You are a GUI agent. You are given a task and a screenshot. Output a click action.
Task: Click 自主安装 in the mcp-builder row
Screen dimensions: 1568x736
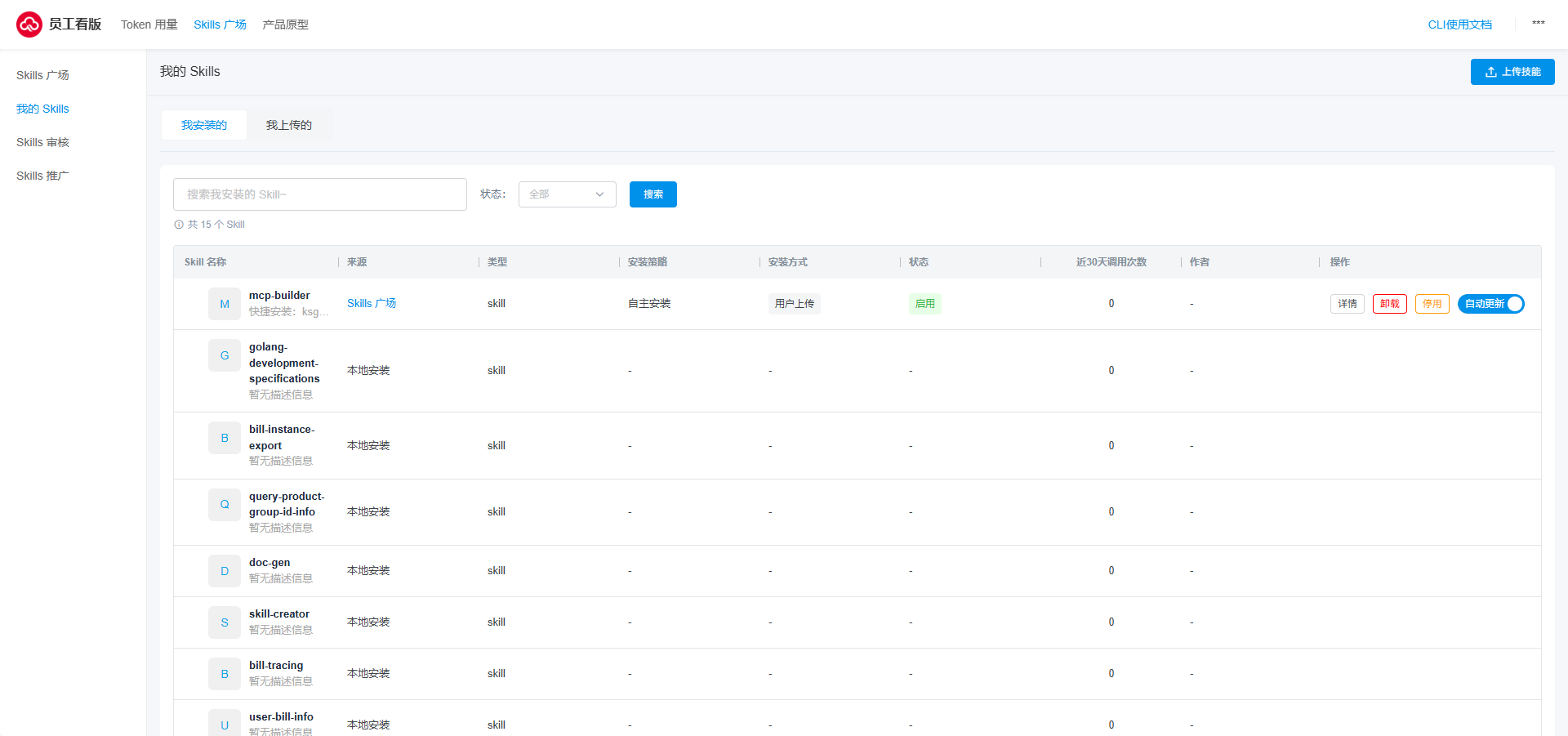(x=649, y=304)
